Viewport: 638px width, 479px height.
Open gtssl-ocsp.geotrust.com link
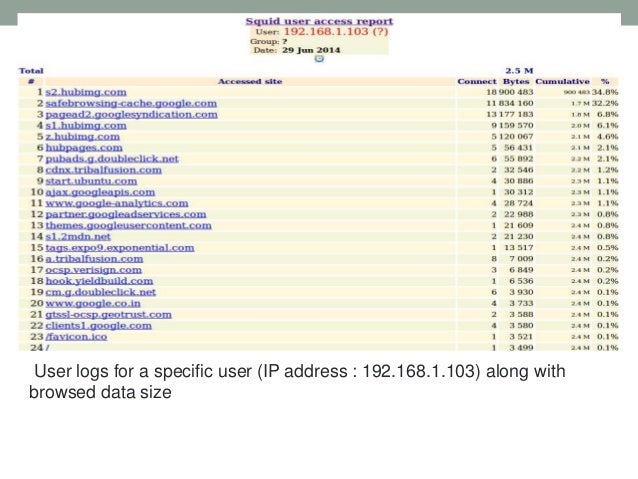click(x=108, y=315)
